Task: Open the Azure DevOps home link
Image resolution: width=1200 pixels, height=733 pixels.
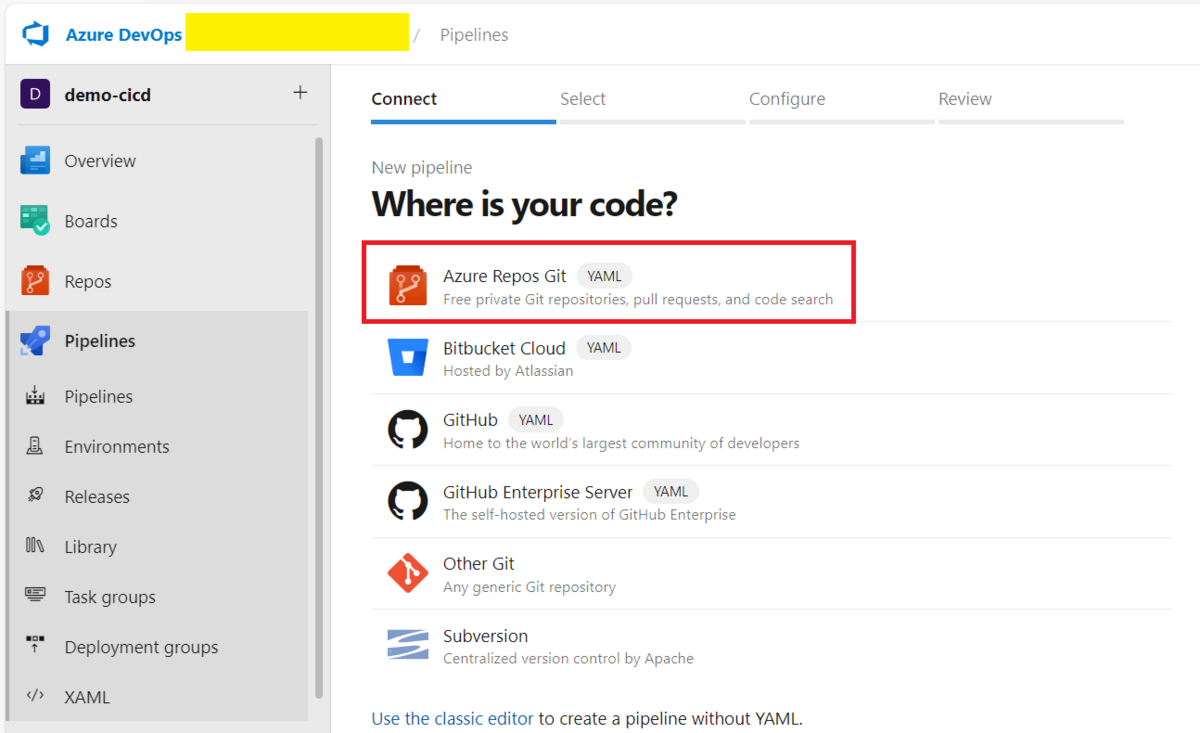Action: [x=124, y=35]
